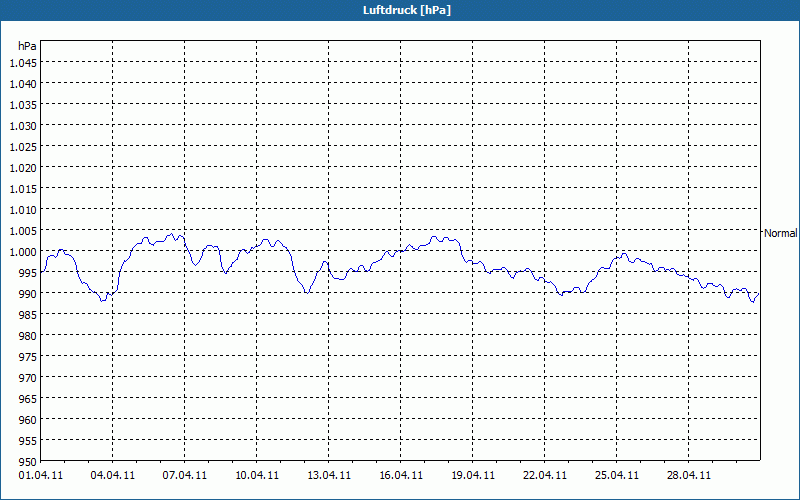
Task: Click the 28.04.11 date label
Action: tap(689, 476)
